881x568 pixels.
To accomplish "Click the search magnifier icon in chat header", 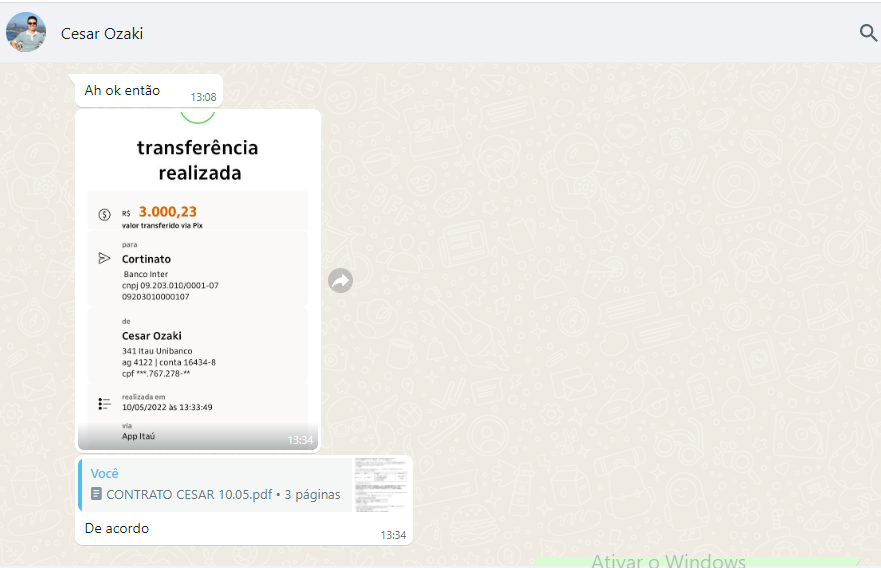I will coord(868,33).
